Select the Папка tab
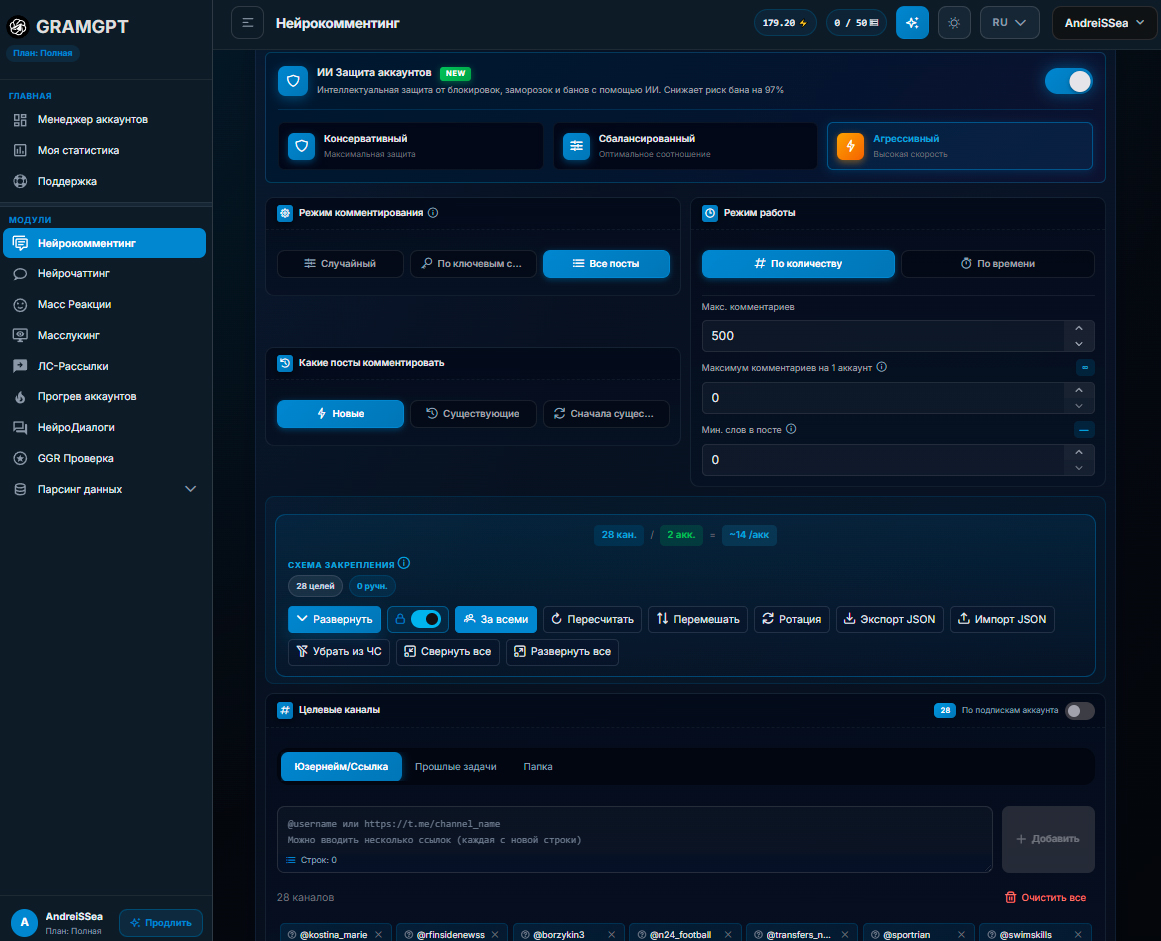Viewport: 1161px width, 941px height. coord(538,767)
